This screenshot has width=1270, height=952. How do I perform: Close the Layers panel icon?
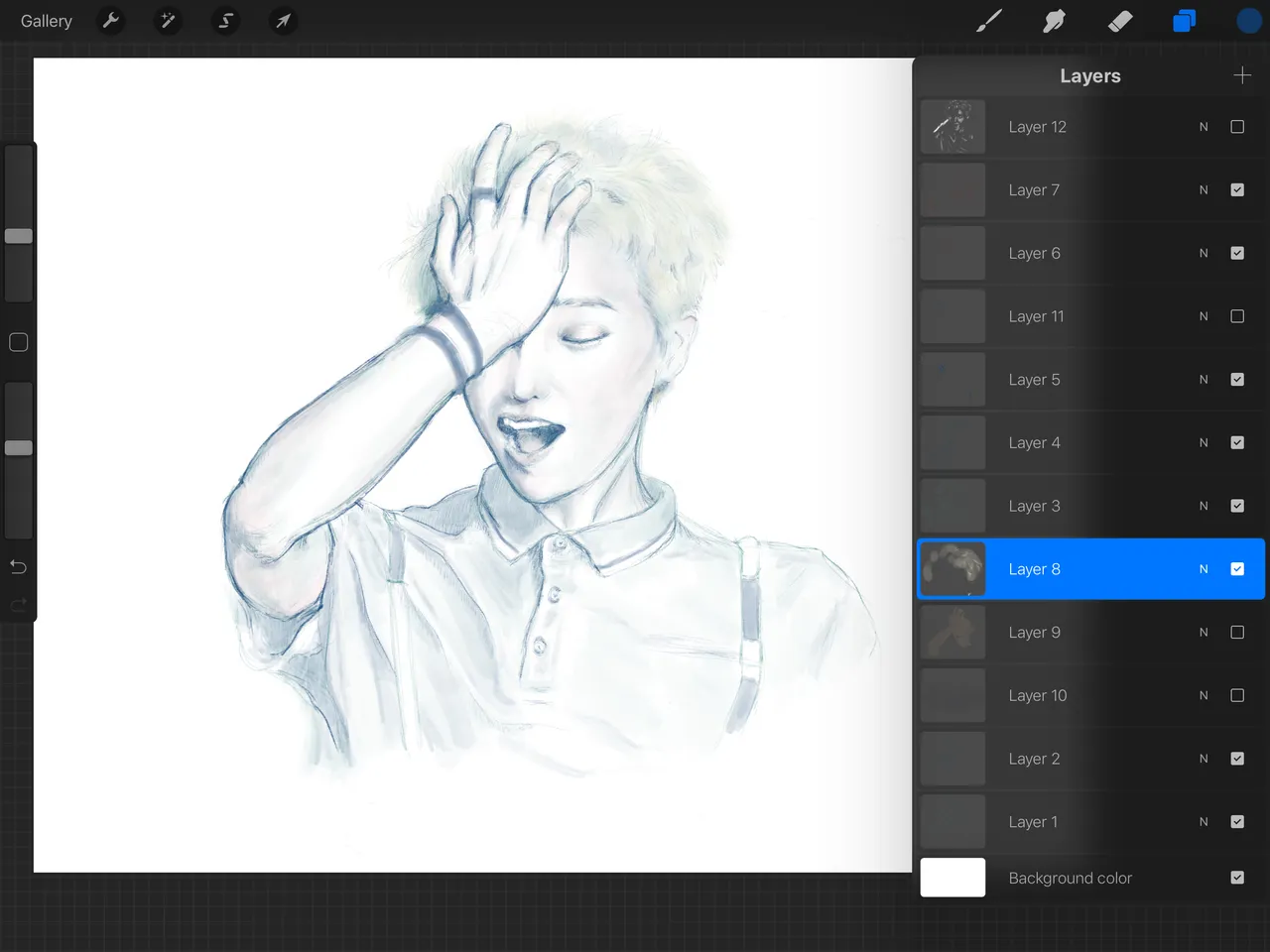[1185, 21]
